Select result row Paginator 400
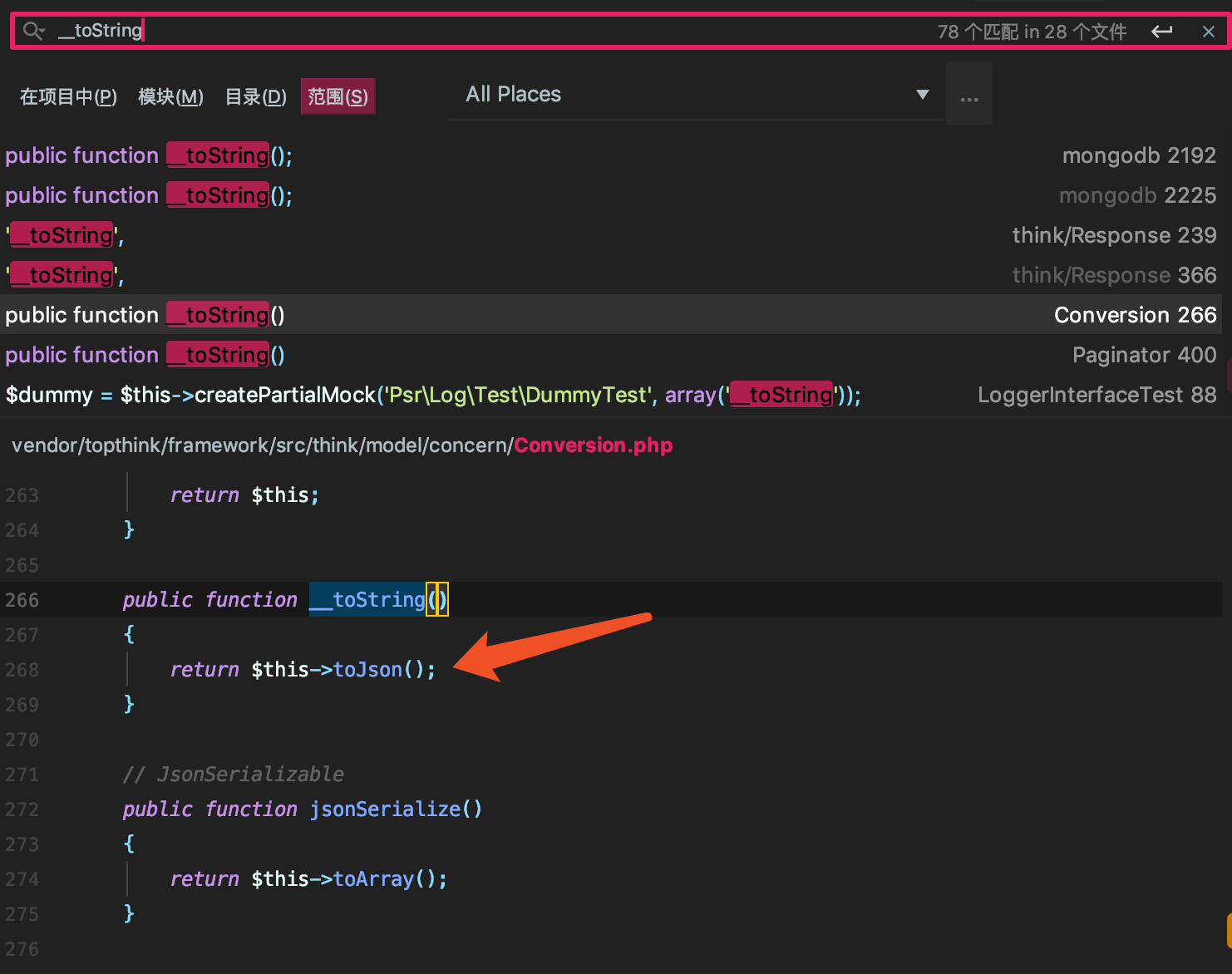Screen dimensions: 1232x974 coord(611,355)
